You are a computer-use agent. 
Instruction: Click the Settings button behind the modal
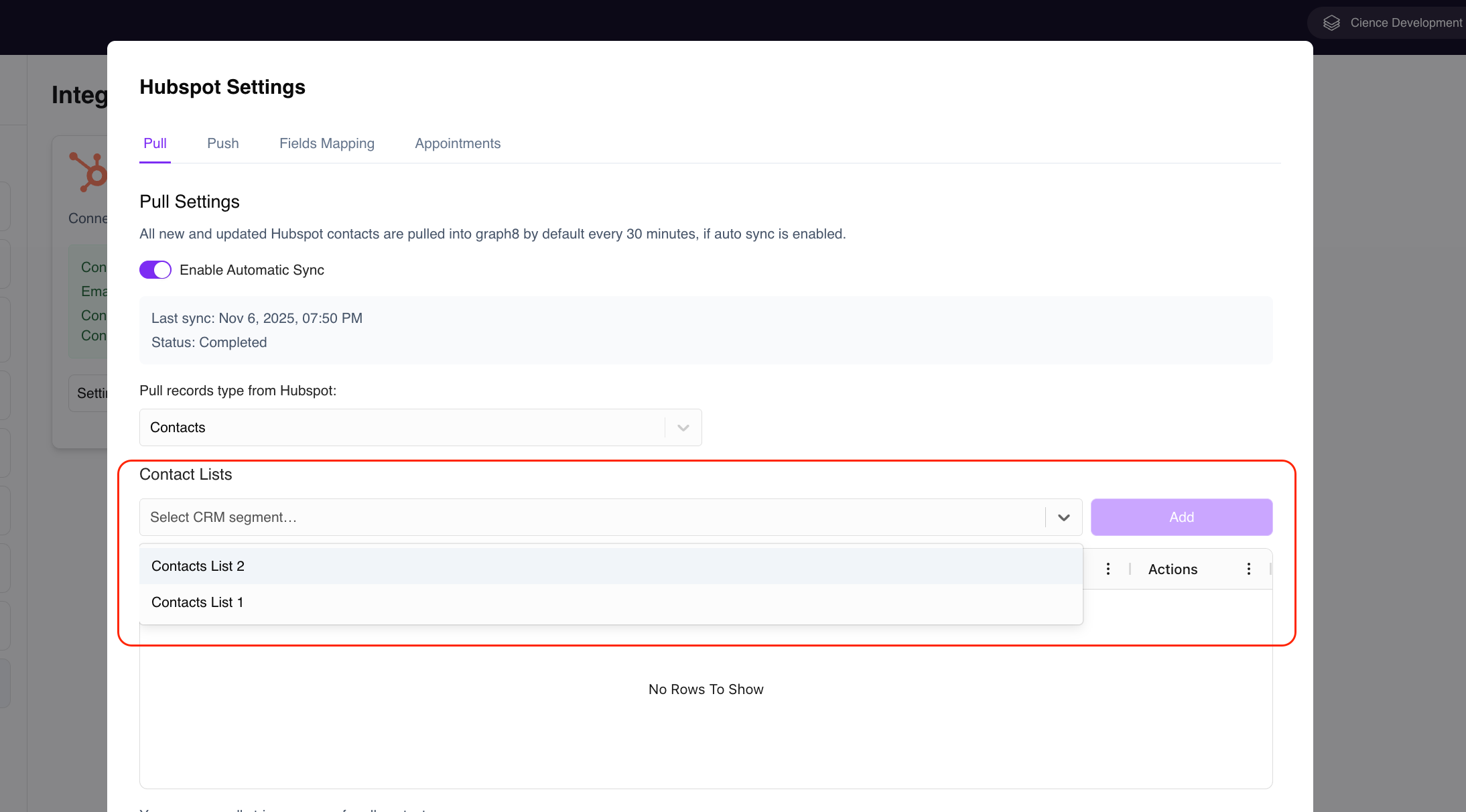click(x=88, y=393)
